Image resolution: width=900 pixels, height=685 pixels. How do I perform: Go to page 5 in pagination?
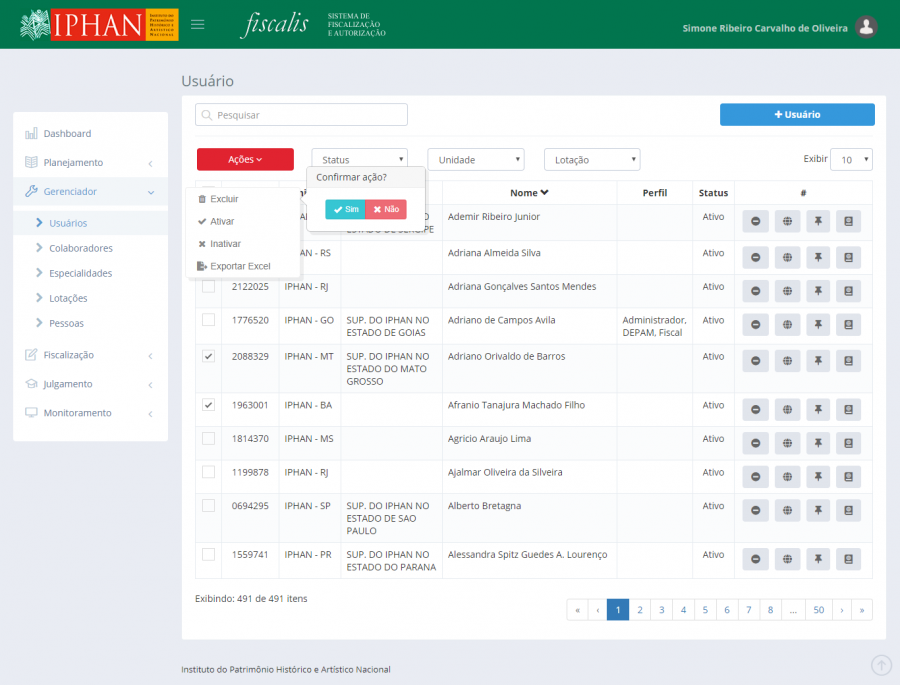click(705, 609)
